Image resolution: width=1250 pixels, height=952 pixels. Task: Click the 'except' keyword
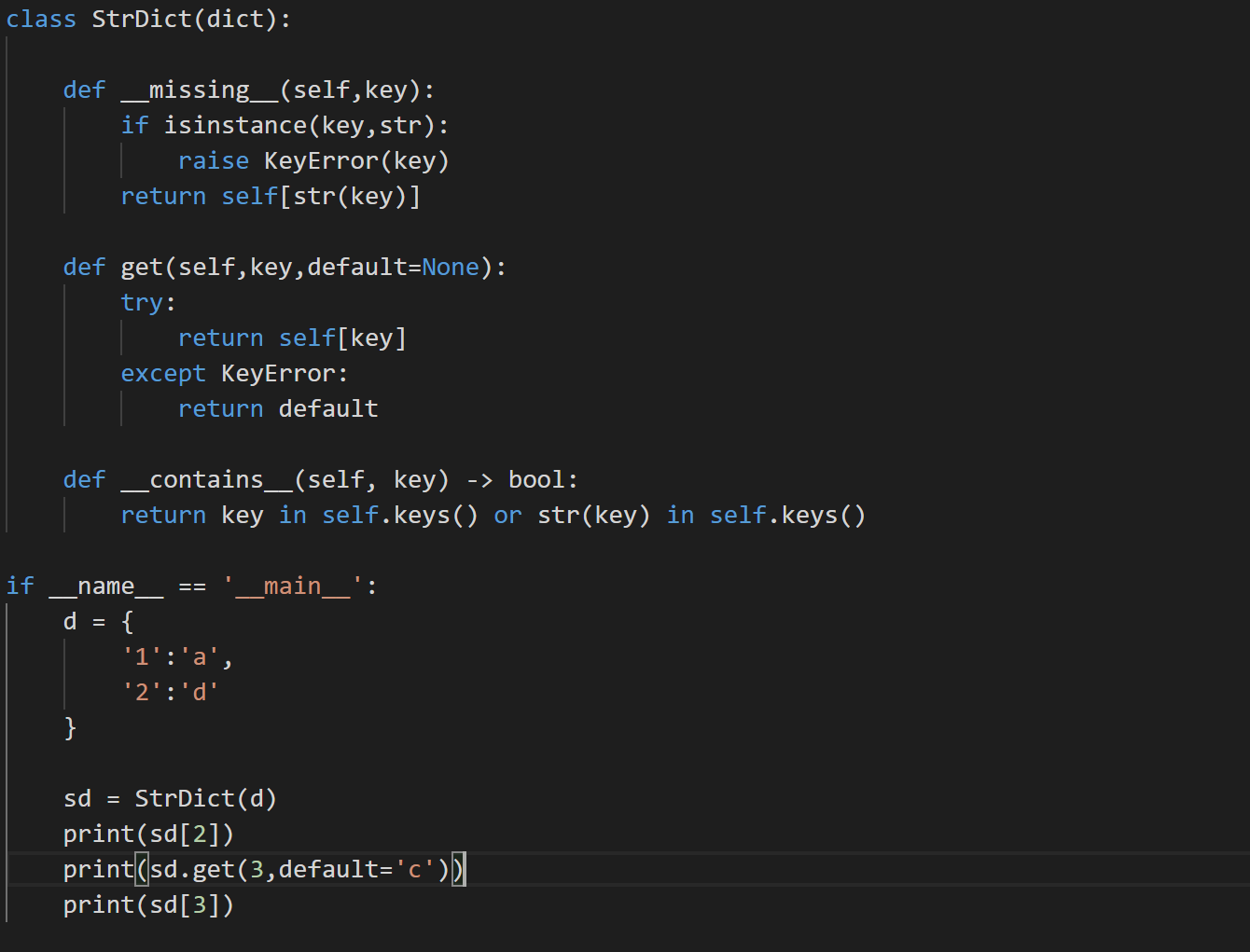163,374
